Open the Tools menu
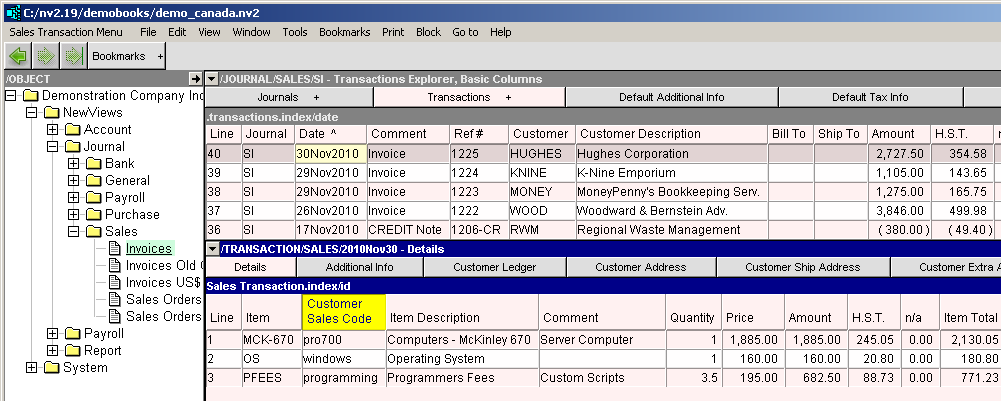Screen dimensions: 1001x401 294,32
